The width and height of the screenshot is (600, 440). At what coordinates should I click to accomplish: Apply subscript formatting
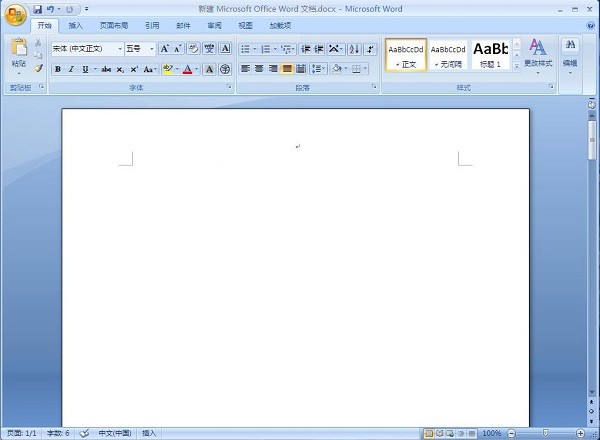[x=120, y=69]
